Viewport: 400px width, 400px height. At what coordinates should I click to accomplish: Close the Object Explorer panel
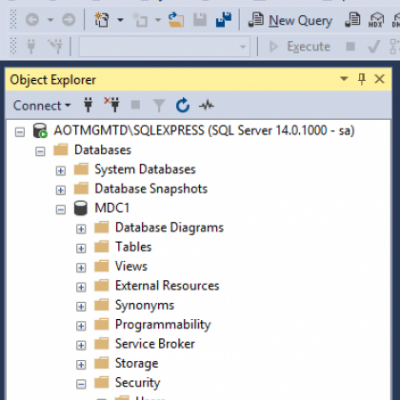[x=379, y=79]
